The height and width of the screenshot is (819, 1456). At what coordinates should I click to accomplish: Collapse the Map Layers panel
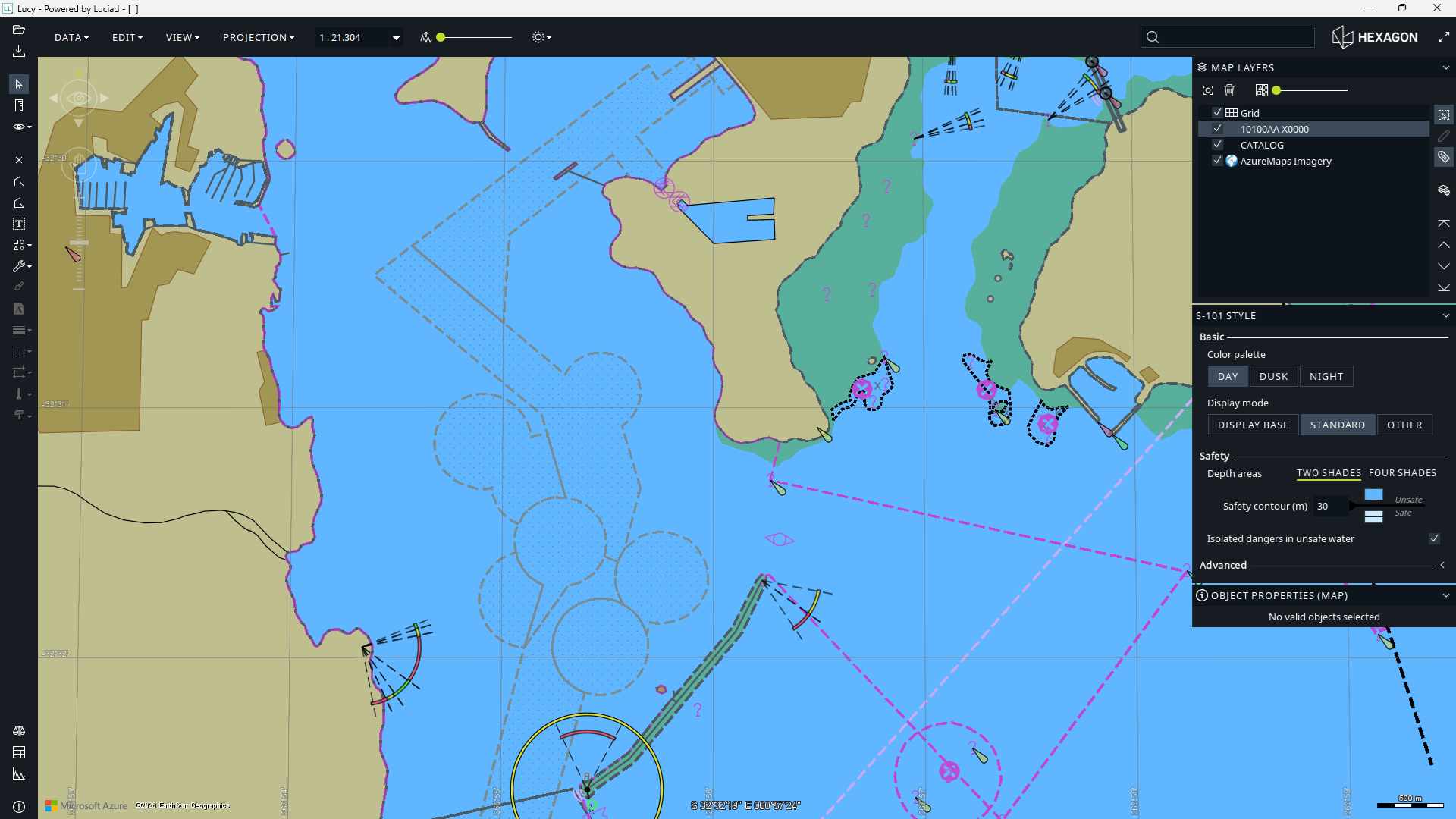point(1445,67)
